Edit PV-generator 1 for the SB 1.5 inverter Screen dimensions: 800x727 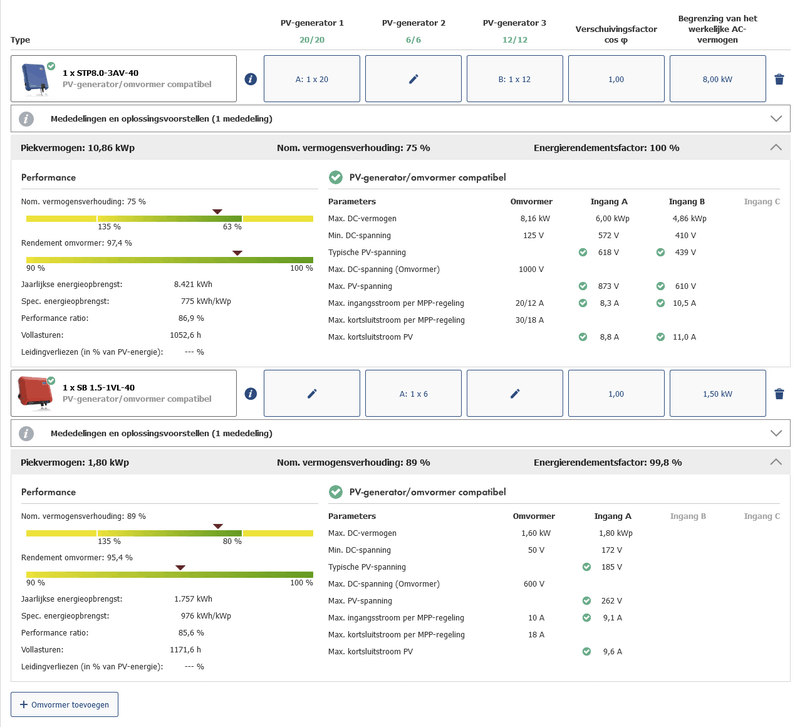[x=312, y=394]
